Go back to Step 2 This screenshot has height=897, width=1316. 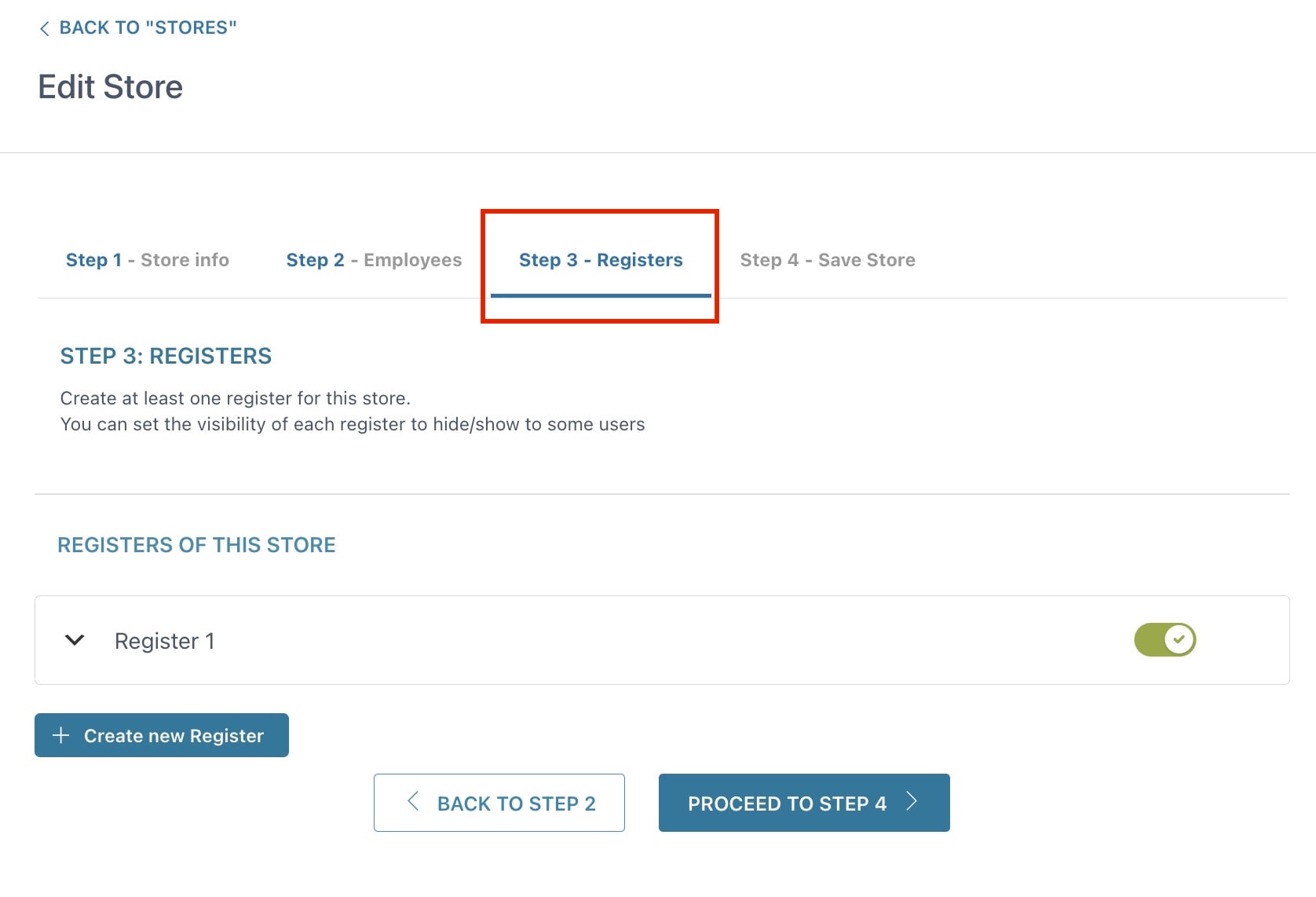coord(499,803)
